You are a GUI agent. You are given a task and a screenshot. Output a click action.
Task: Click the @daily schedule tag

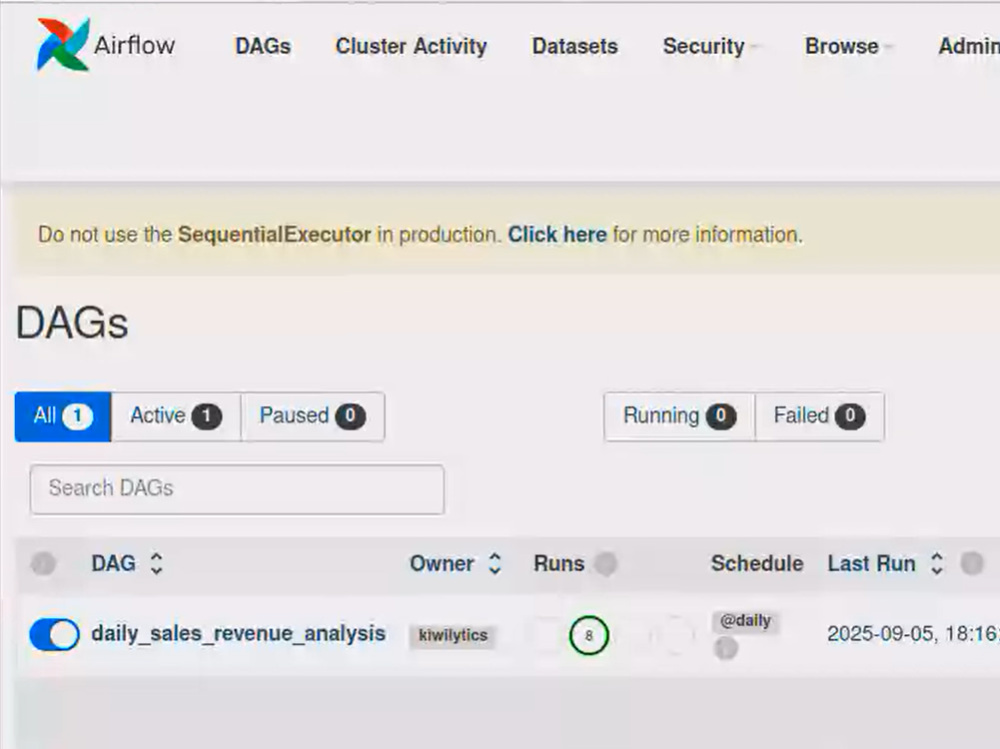pyautogui.click(x=745, y=621)
